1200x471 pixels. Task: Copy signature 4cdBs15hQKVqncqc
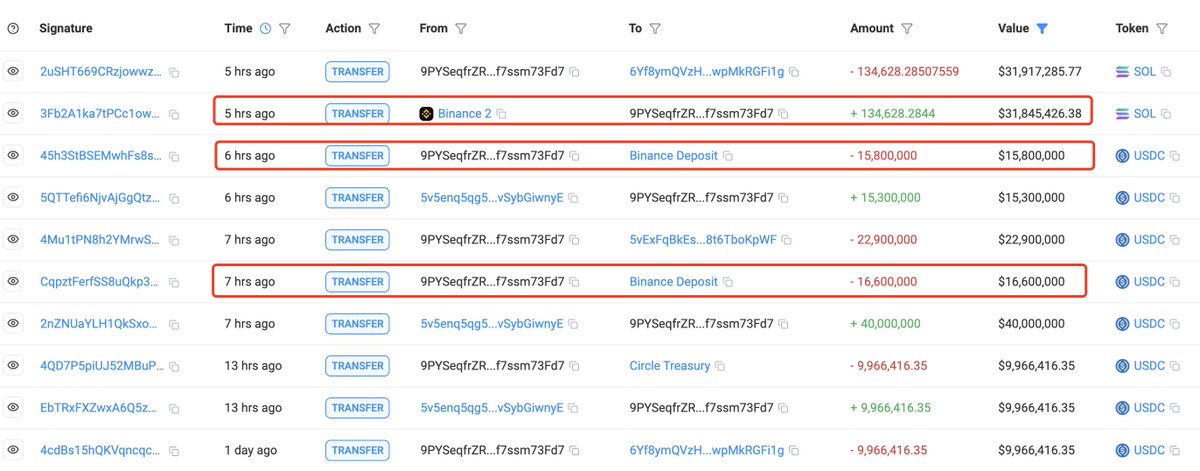[174, 450]
